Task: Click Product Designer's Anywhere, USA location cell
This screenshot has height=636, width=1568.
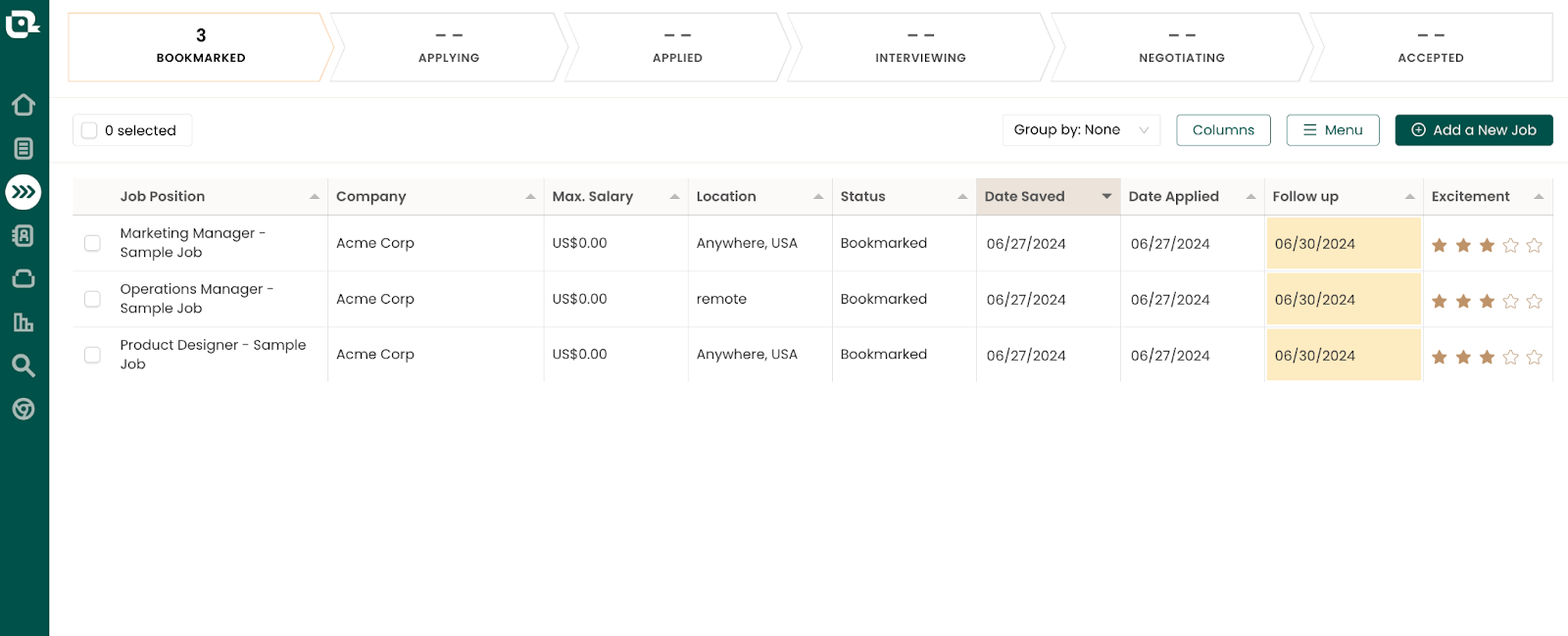Action: click(760, 355)
